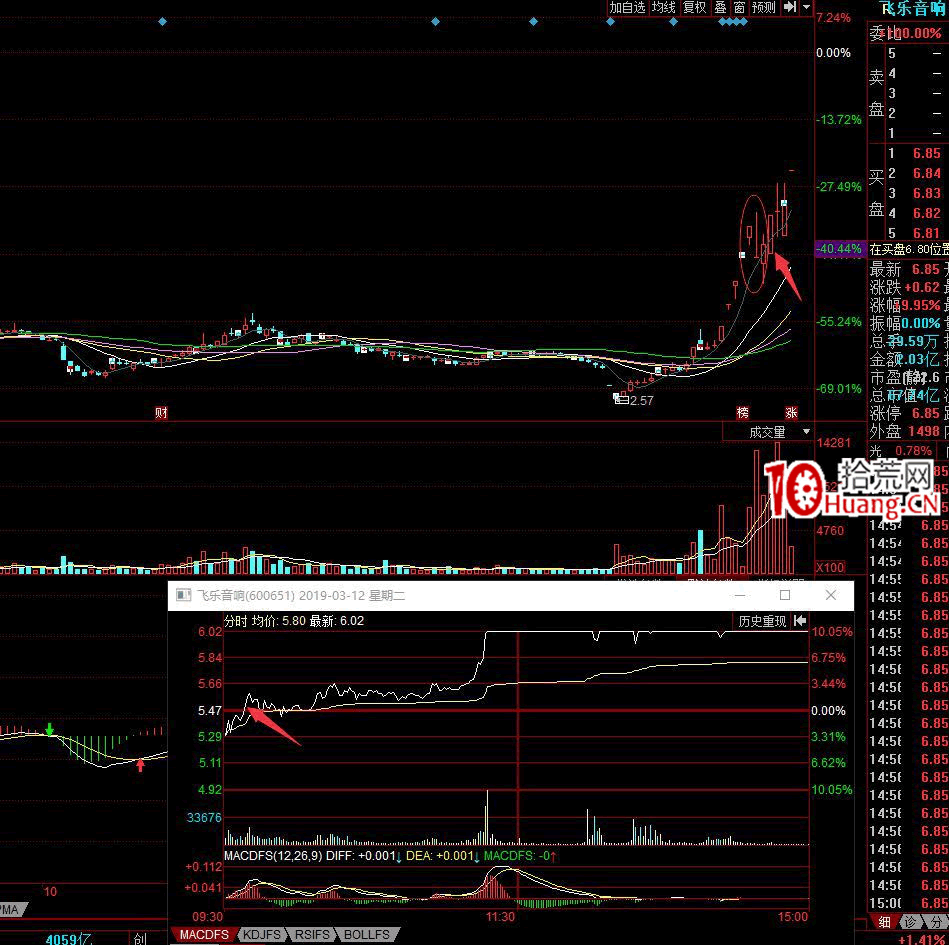This screenshot has width=949, height=945.
Task: Click the 创 index label at bottom
Action: pos(140,939)
